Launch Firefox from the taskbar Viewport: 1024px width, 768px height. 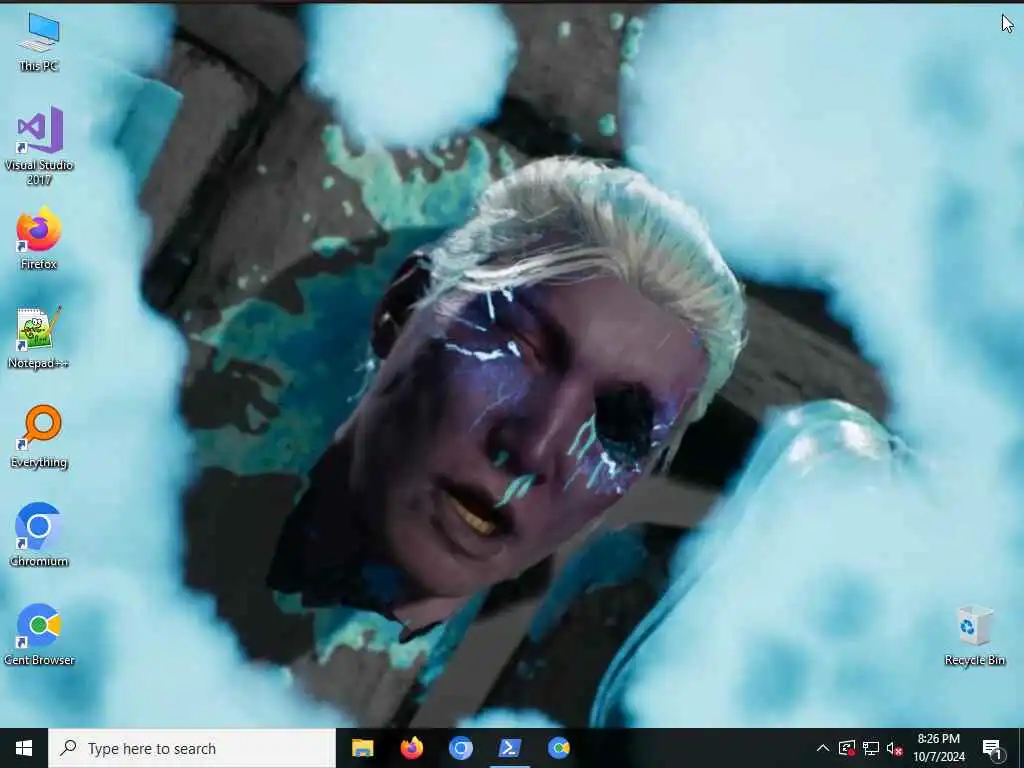(411, 748)
